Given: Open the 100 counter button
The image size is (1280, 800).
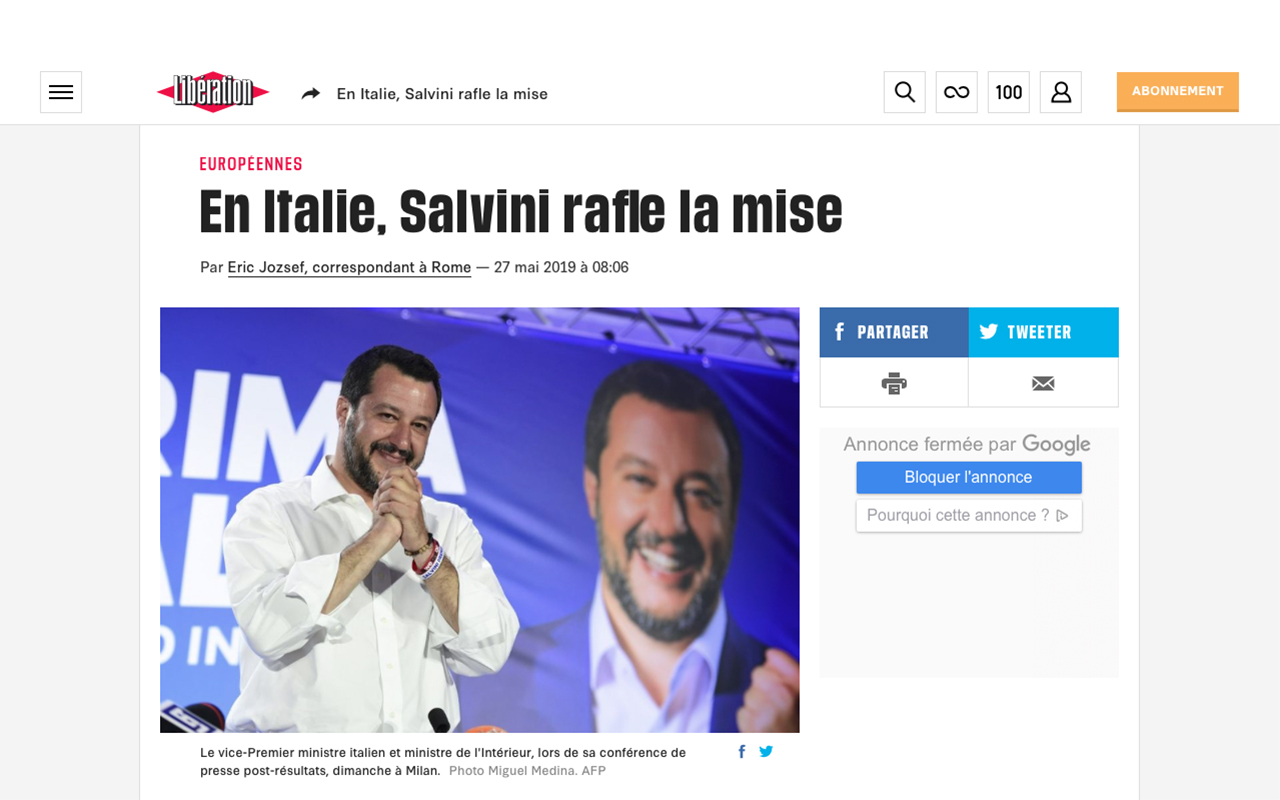Looking at the screenshot, I should 1008,92.
